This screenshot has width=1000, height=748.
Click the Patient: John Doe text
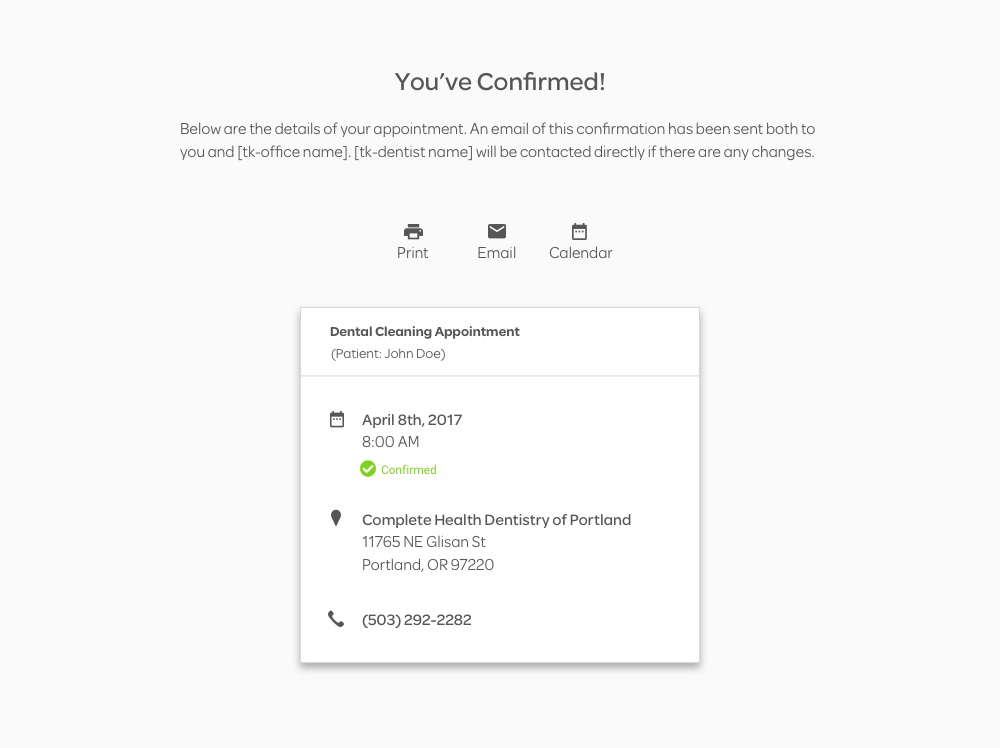pyautogui.click(x=388, y=354)
